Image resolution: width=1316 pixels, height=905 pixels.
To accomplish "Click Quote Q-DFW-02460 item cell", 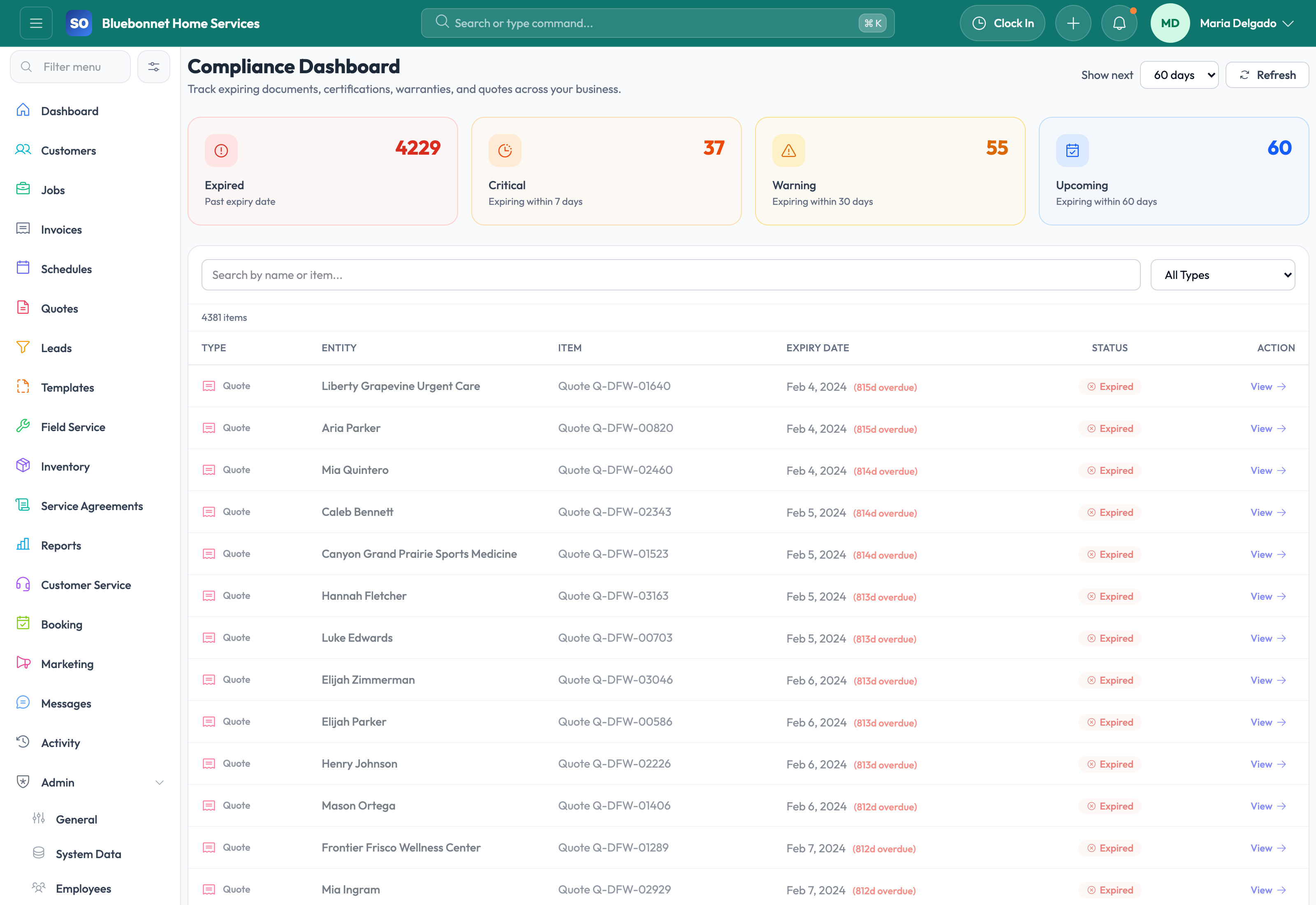I will click(615, 470).
